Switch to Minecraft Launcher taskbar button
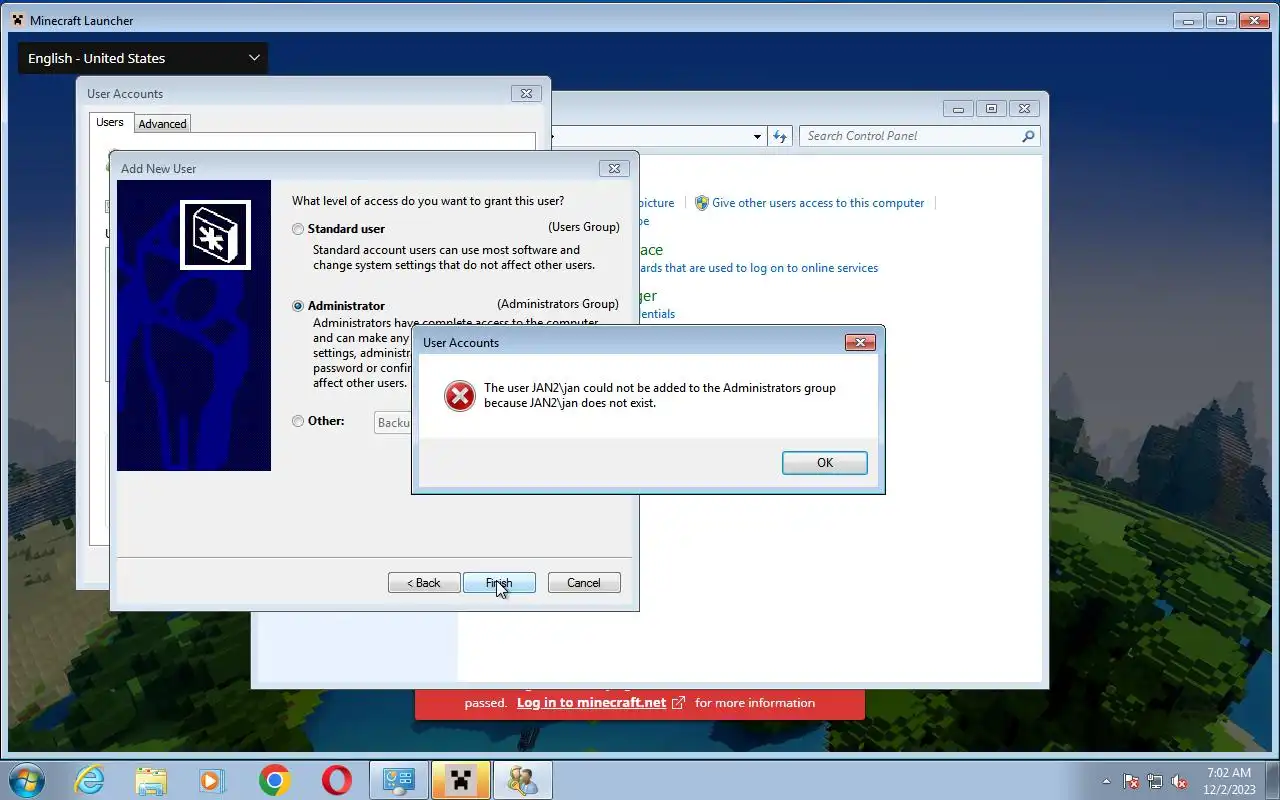 pyautogui.click(x=461, y=780)
